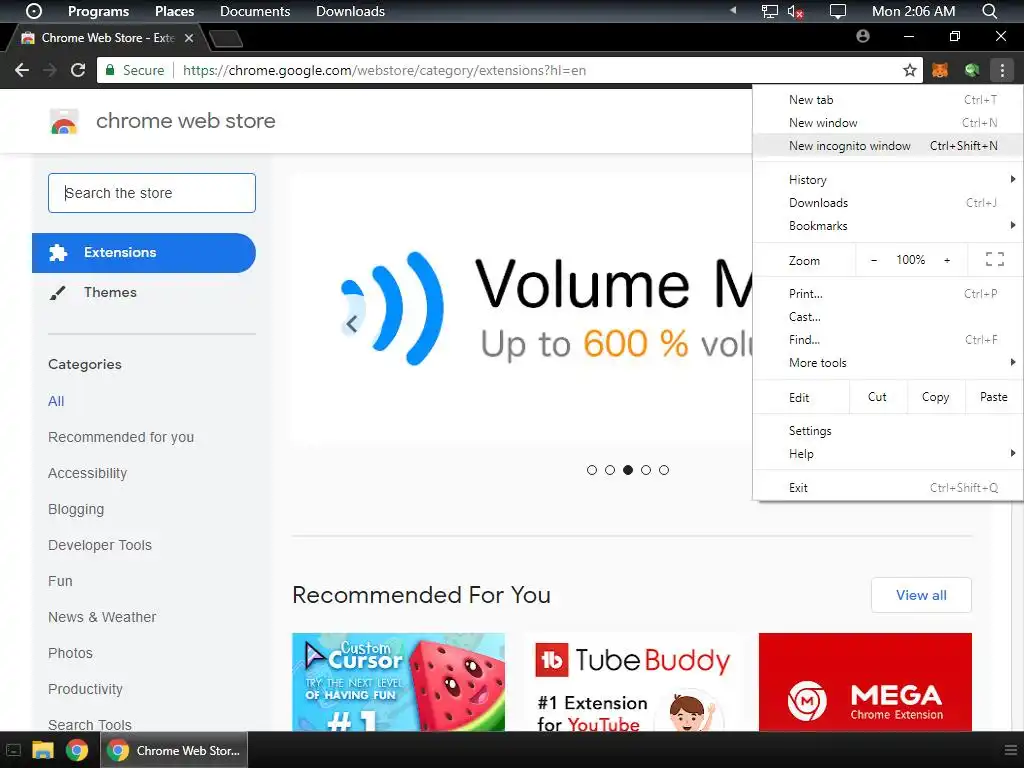Click the muted volume icon in system tray
1024x768 pixels.
[795, 11]
